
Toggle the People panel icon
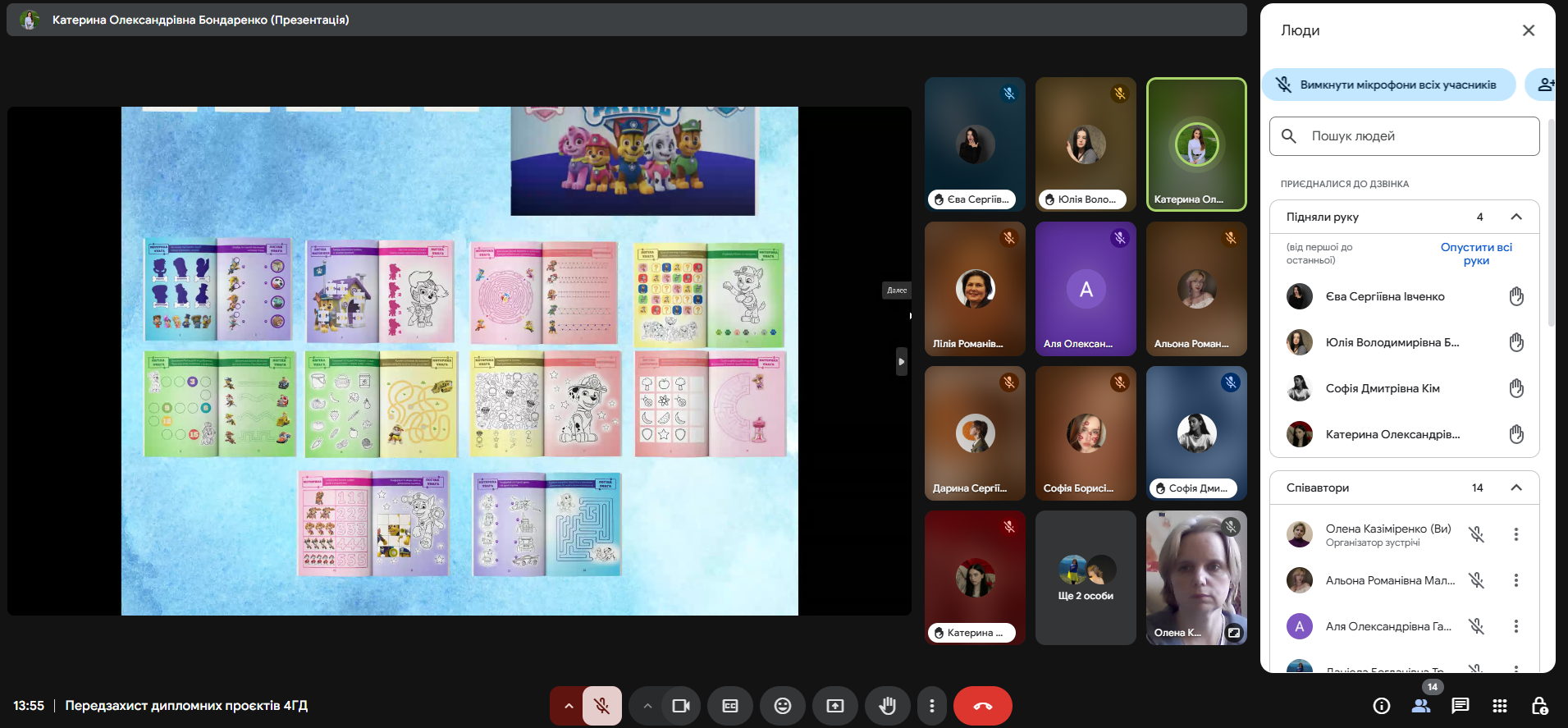[1421, 706]
